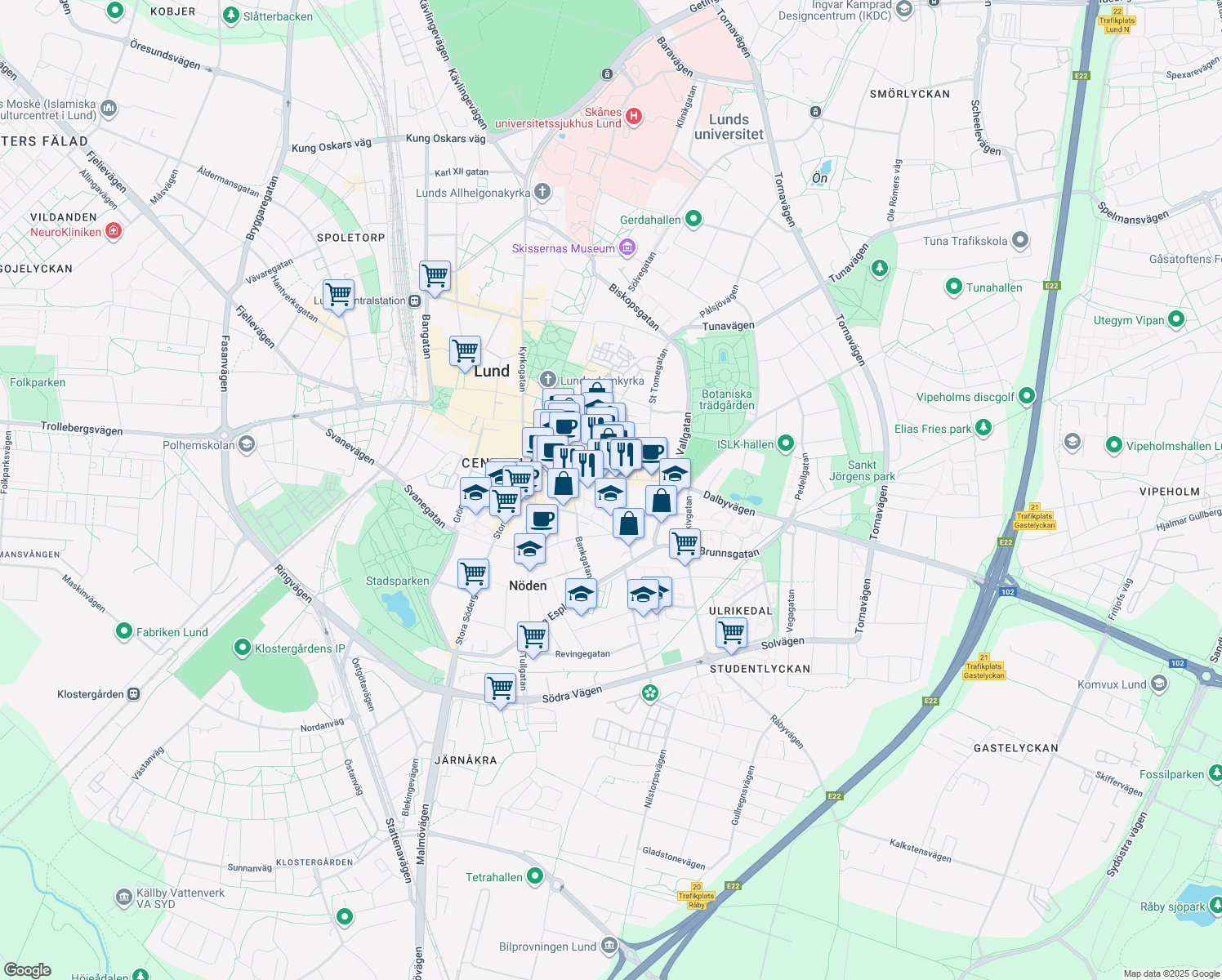Select the graduation cap marker at Komvux Lund
The width and height of the screenshot is (1222, 980).
coord(1158,684)
